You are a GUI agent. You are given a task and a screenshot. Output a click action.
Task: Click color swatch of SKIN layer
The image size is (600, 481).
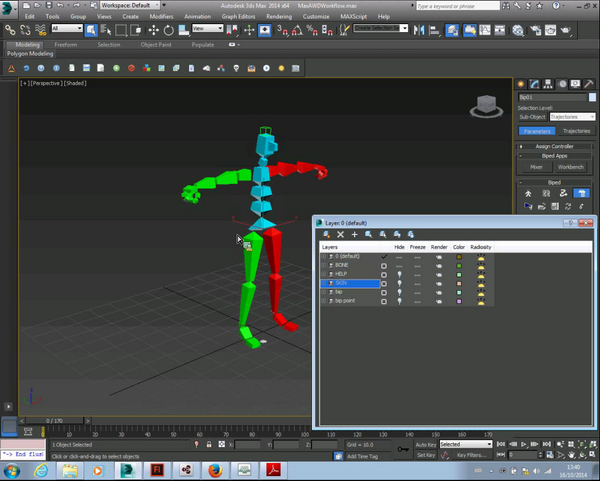(459, 284)
